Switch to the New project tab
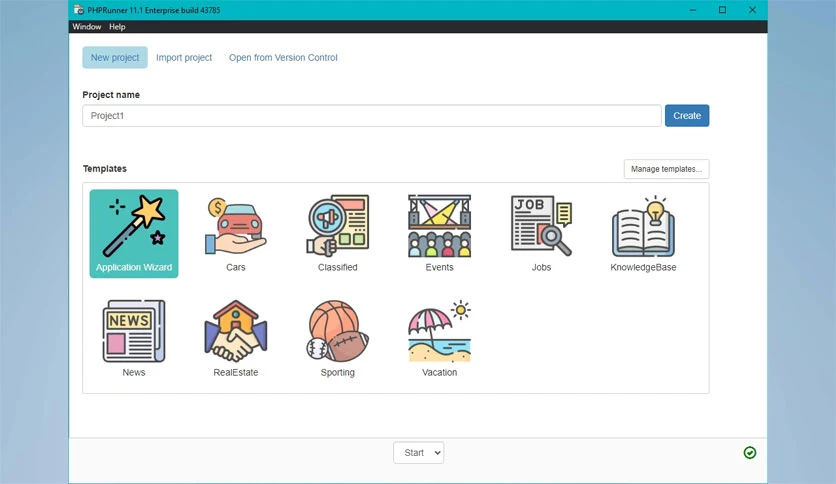The height and width of the screenshot is (484, 836). pyautogui.click(x=115, y=58)
